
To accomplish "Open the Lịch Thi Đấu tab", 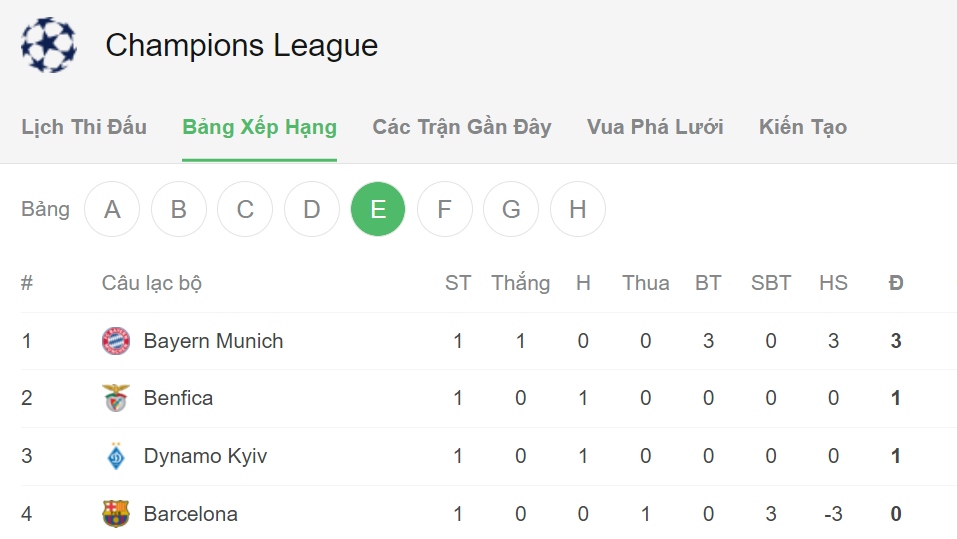I will [84, 127].
